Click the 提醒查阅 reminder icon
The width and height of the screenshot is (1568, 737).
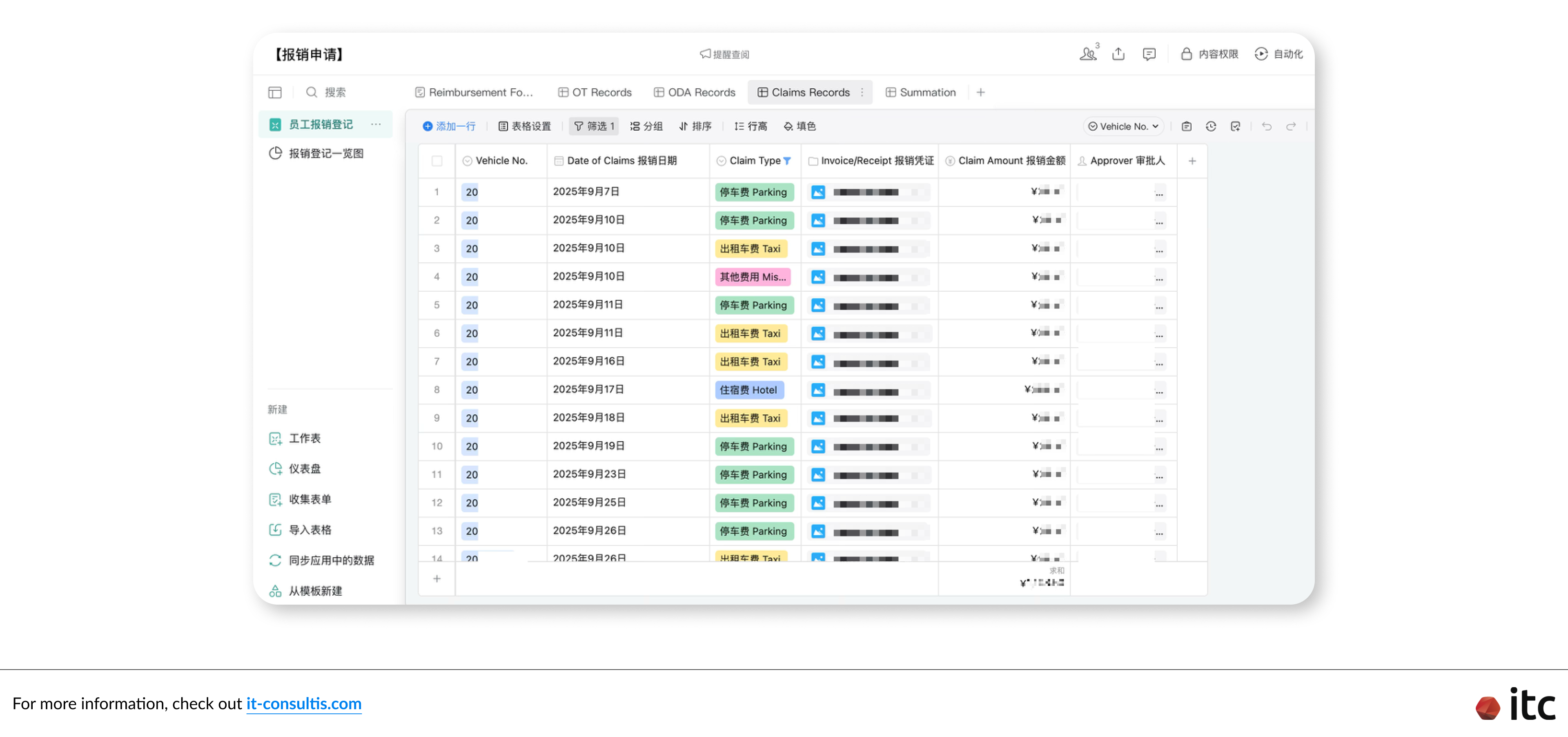[x=724, y=54]
